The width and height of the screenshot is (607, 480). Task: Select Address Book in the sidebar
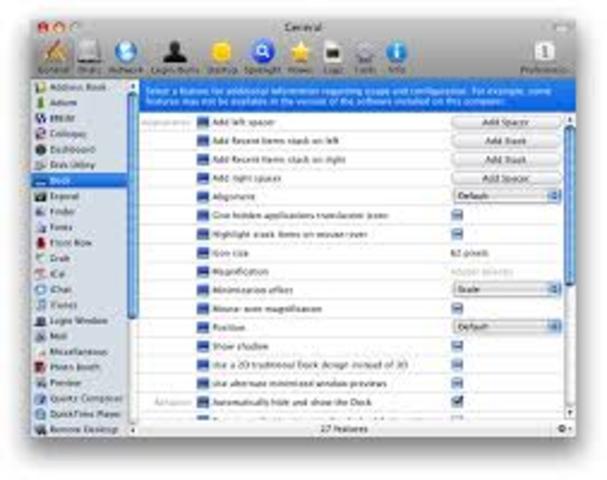tap(79, 87)
